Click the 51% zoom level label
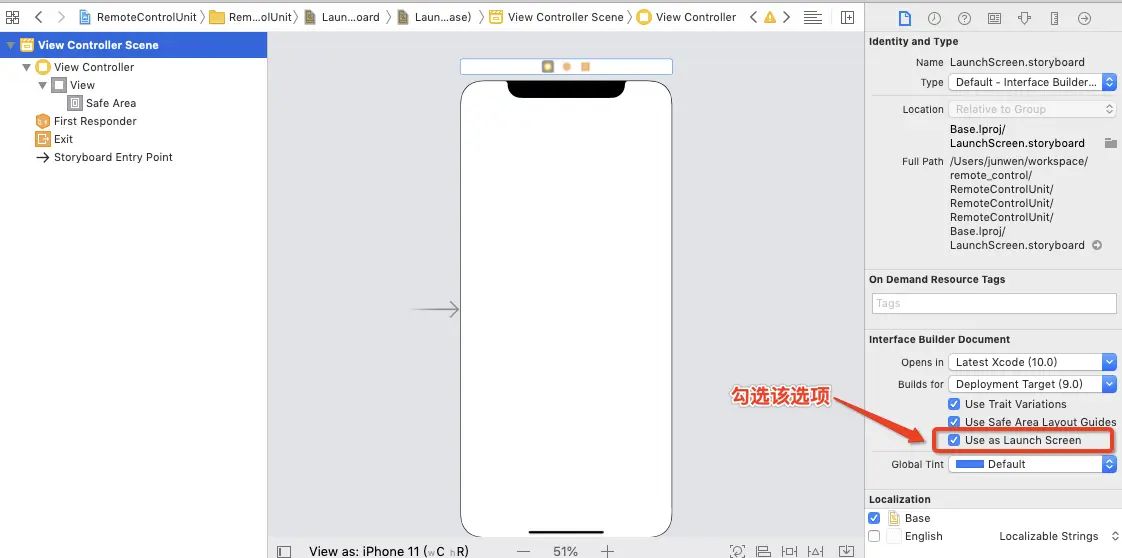Viewport: 1122px width, 558px height. 565,552
